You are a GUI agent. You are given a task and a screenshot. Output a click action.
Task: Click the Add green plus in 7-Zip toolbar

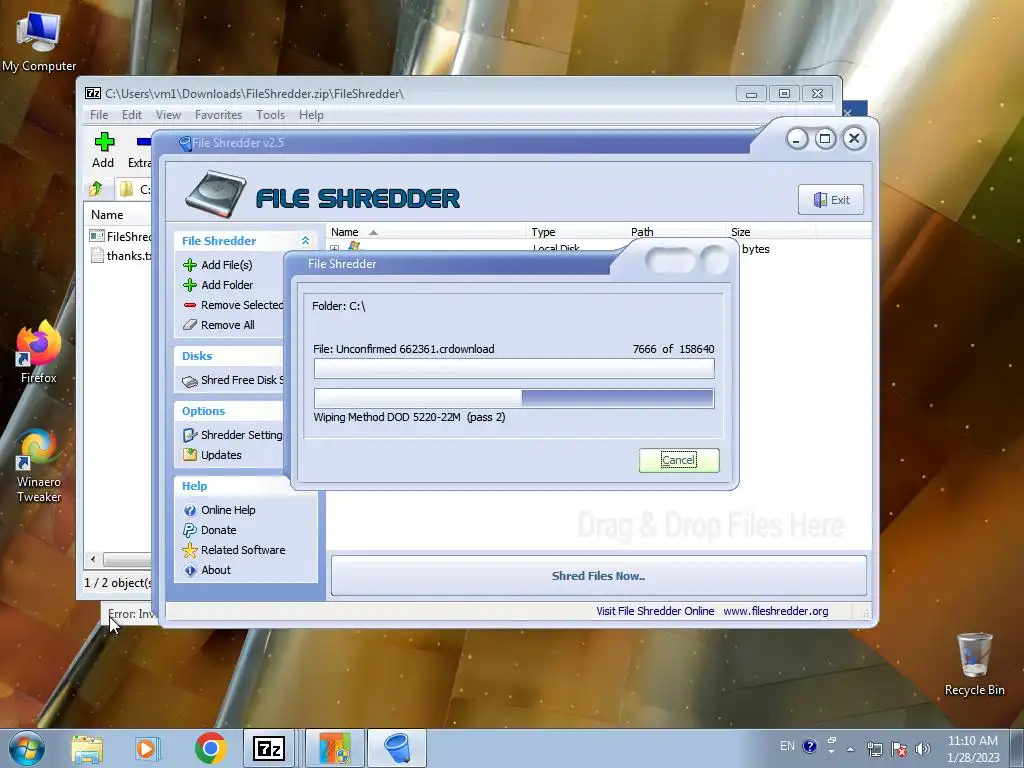click(x=104, y=141)
